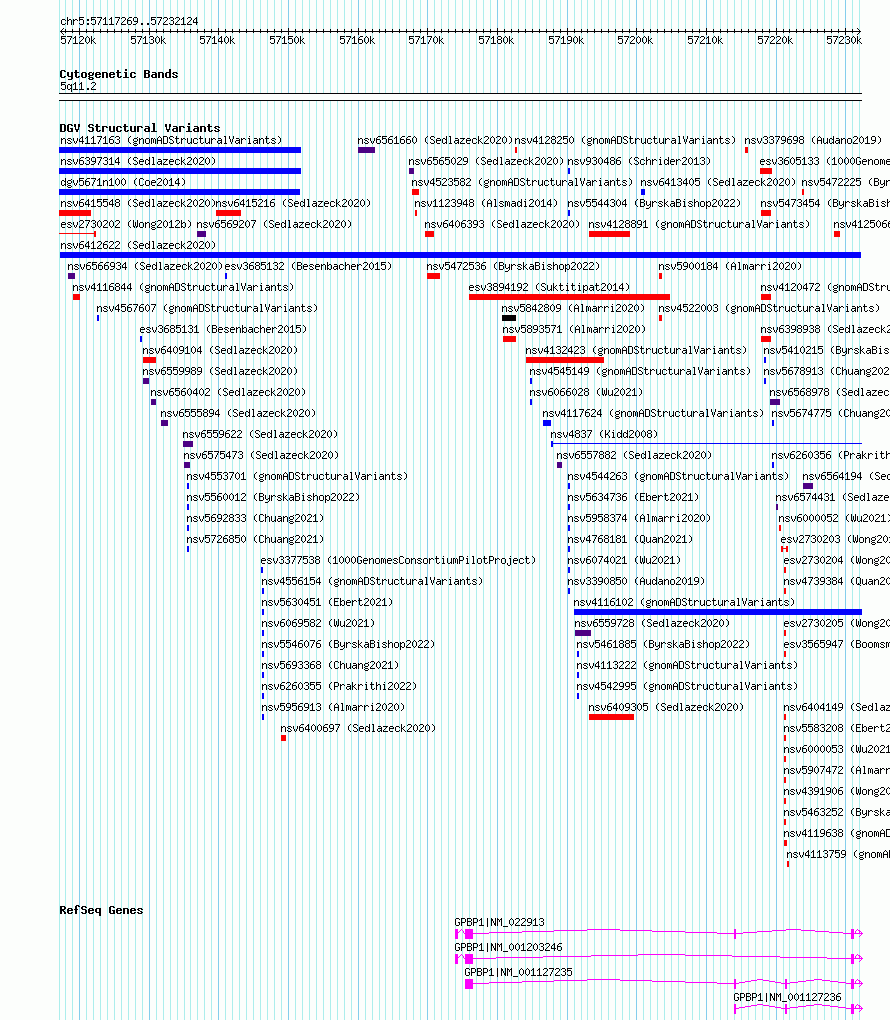
Task: Click nsv4116844 gnomAD variant label
Action: 183,288
